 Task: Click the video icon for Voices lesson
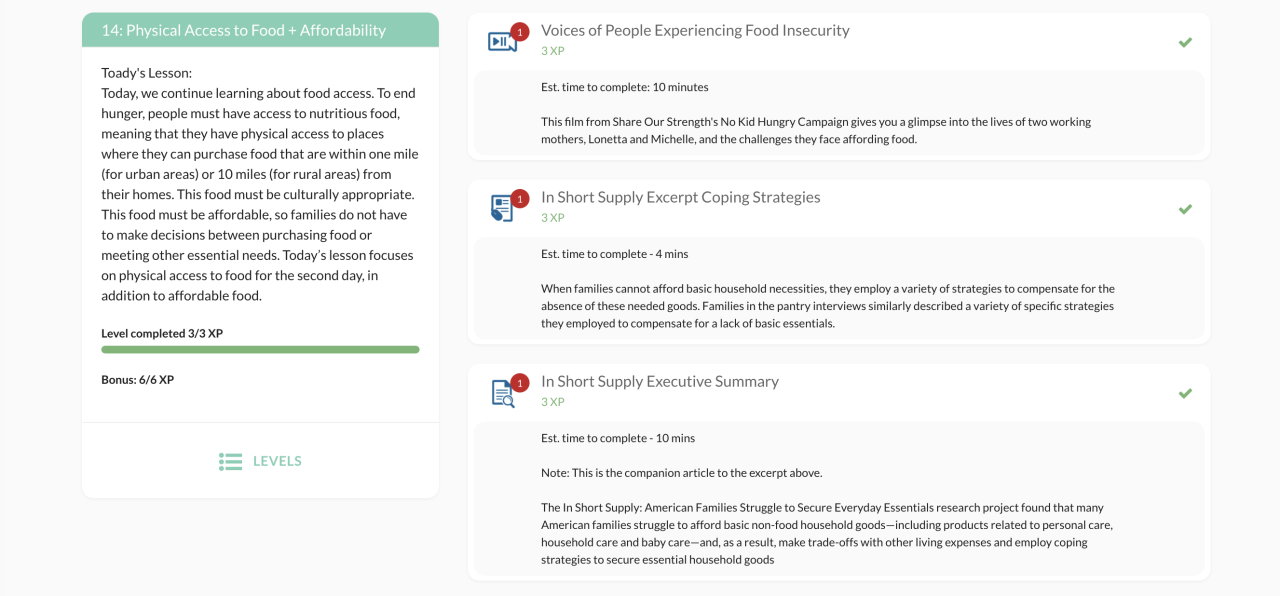[501, 41]
